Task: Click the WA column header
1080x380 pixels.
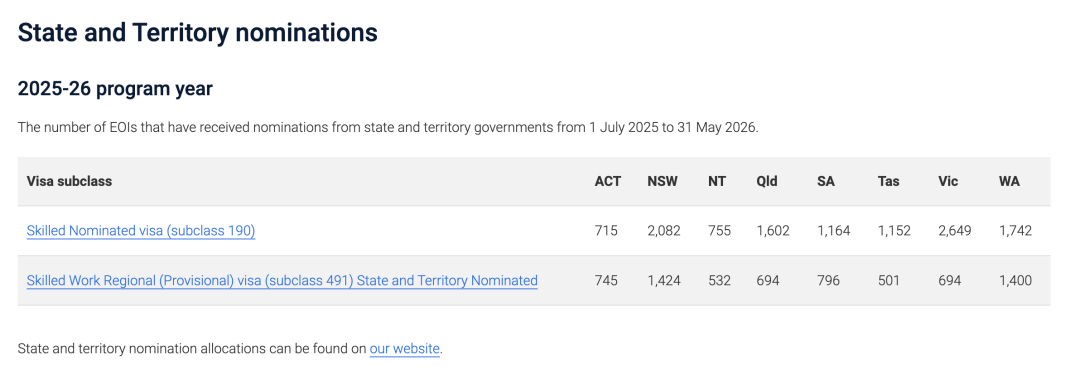Action: (1009, 181)
